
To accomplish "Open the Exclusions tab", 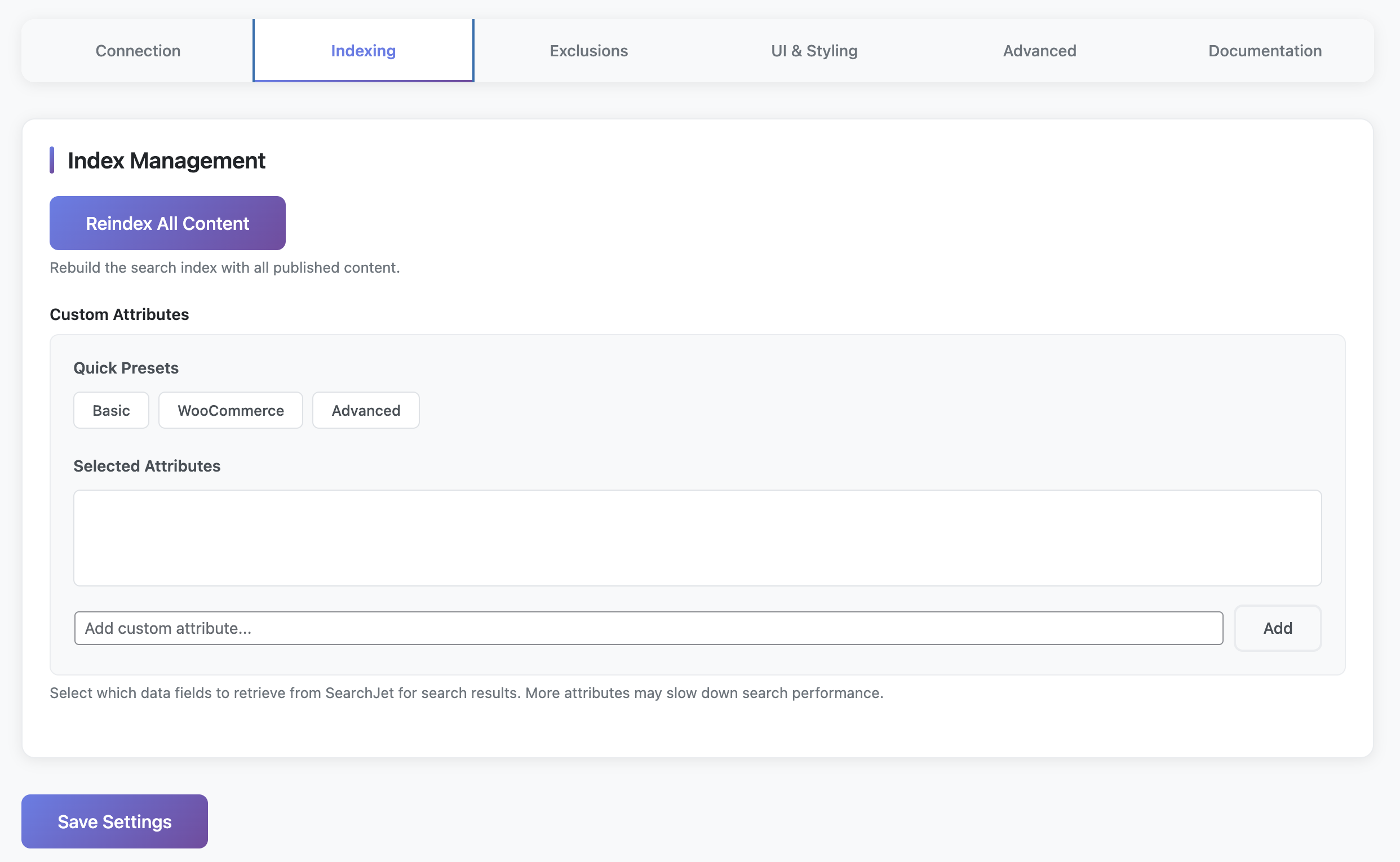I will click(x=588, y=50).
